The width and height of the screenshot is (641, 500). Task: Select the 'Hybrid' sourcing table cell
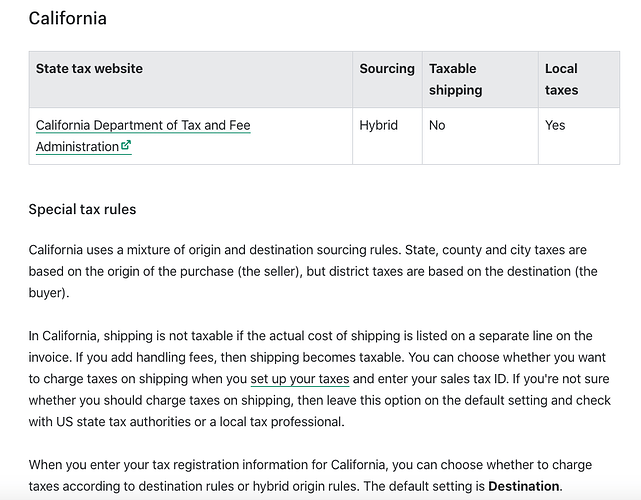coord(379,125)
